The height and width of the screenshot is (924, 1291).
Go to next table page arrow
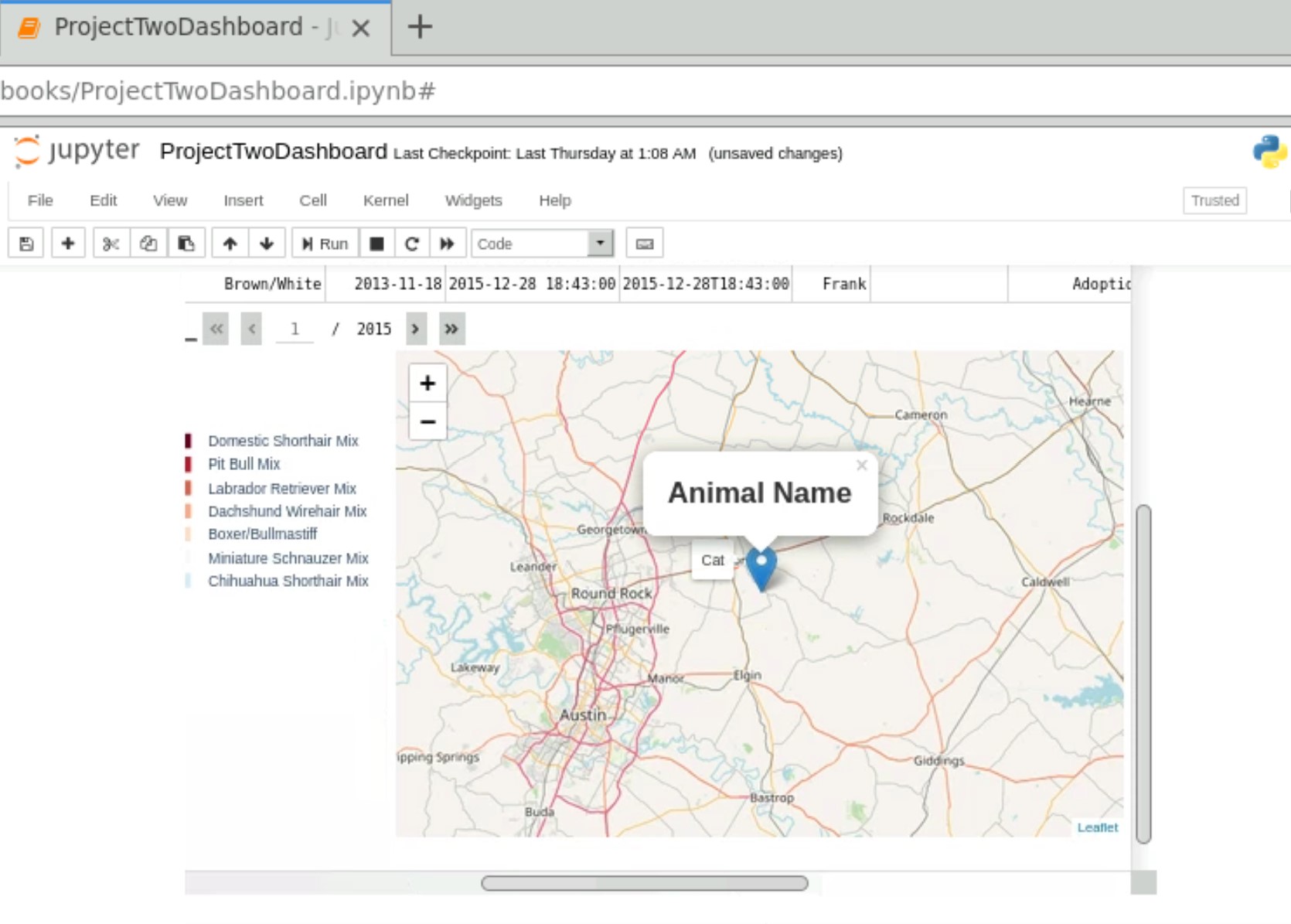pos(415,329)
